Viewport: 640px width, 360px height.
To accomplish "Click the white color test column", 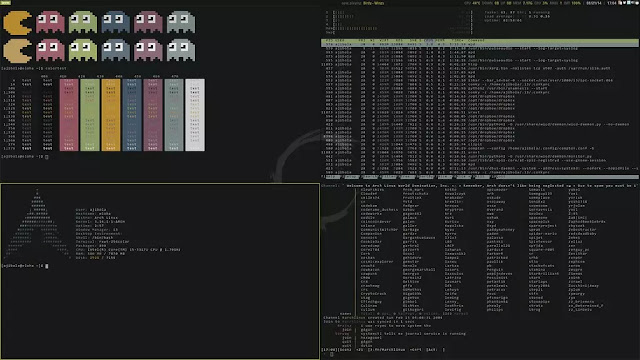I will point(195,115).
